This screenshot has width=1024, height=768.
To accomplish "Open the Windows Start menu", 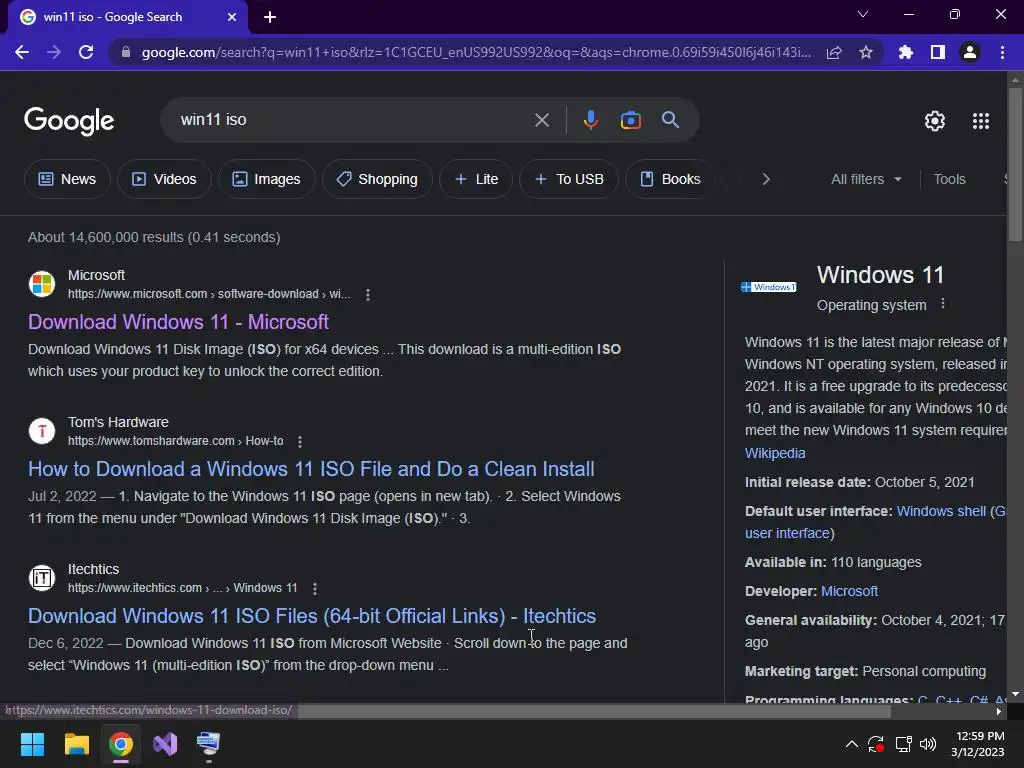I will click(x=32, y=744).
